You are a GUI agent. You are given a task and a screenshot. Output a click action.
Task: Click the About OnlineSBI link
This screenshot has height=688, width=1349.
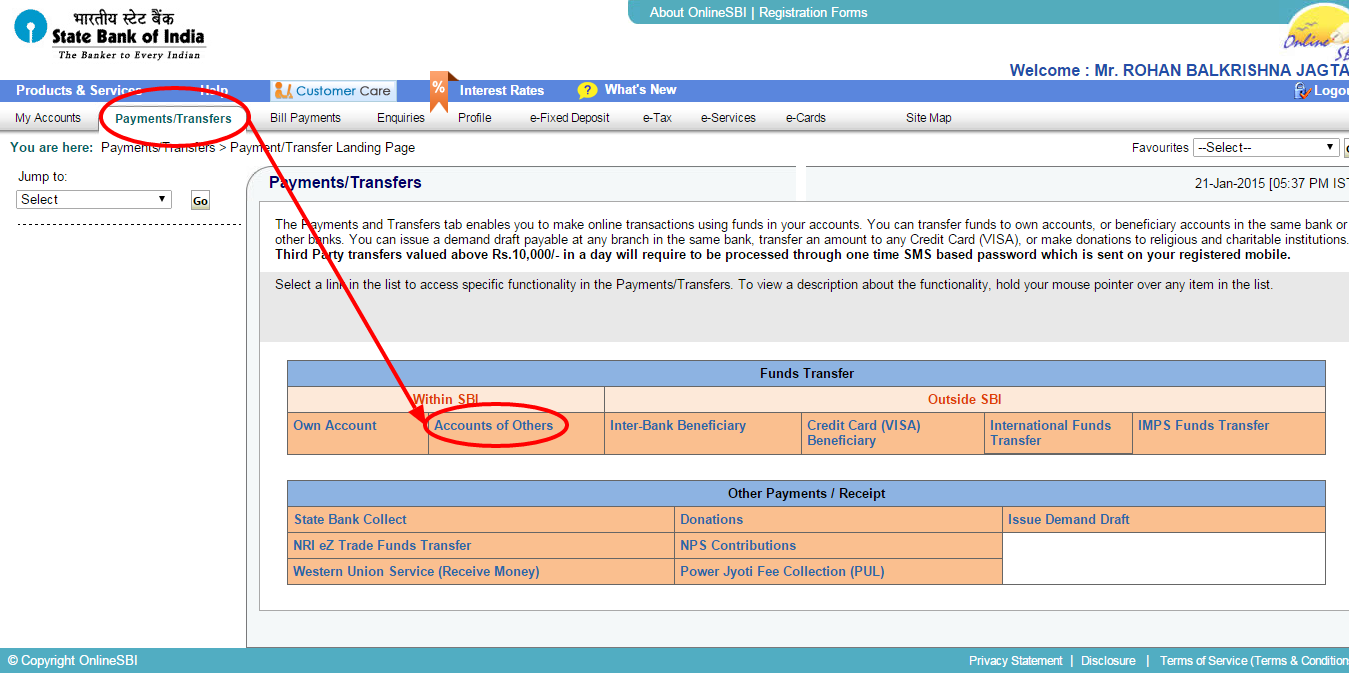click(700, 13)
